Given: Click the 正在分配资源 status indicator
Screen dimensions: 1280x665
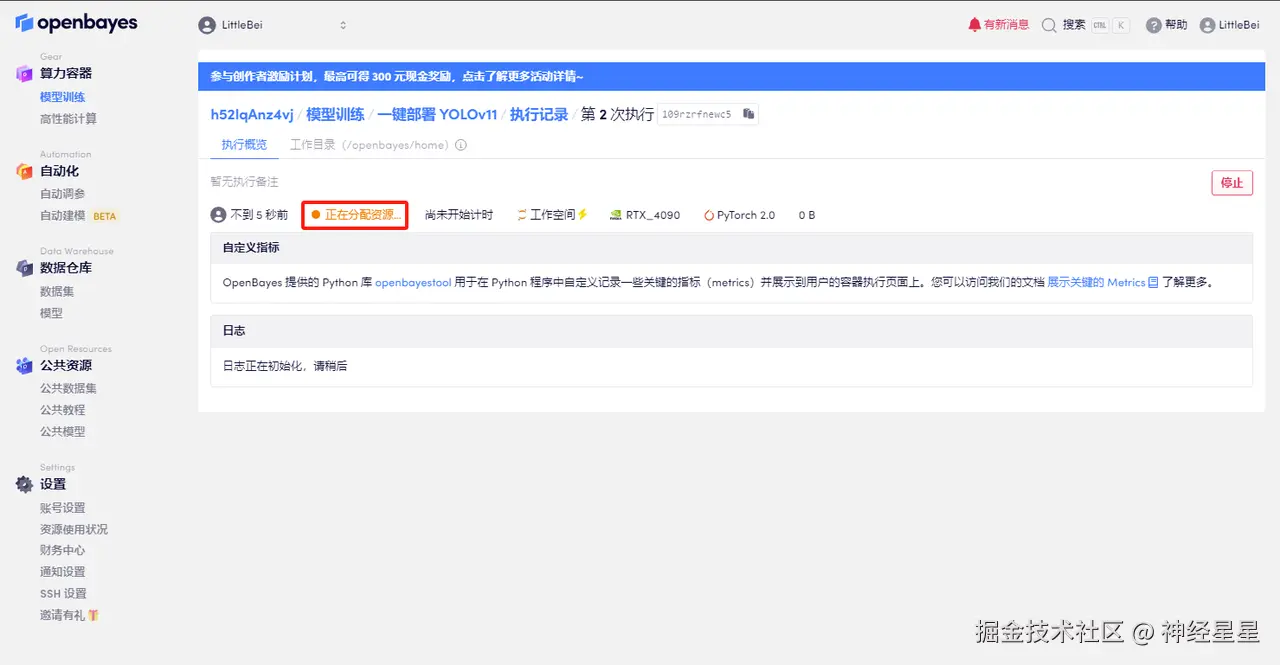Looking at the screenshot, I should point(354,214).
